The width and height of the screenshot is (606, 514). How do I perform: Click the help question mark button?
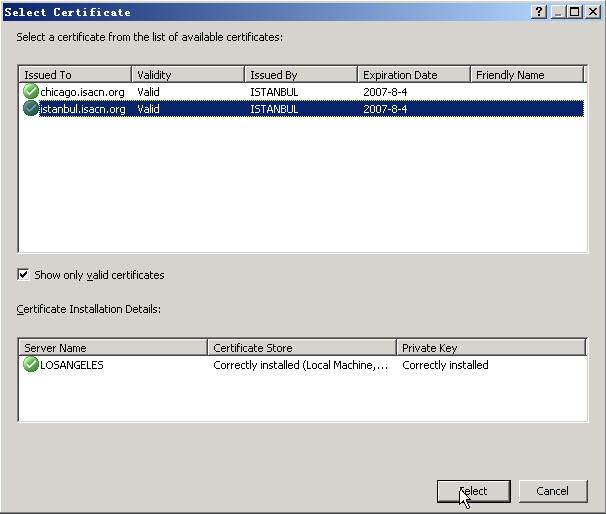(x=539, y=11)
